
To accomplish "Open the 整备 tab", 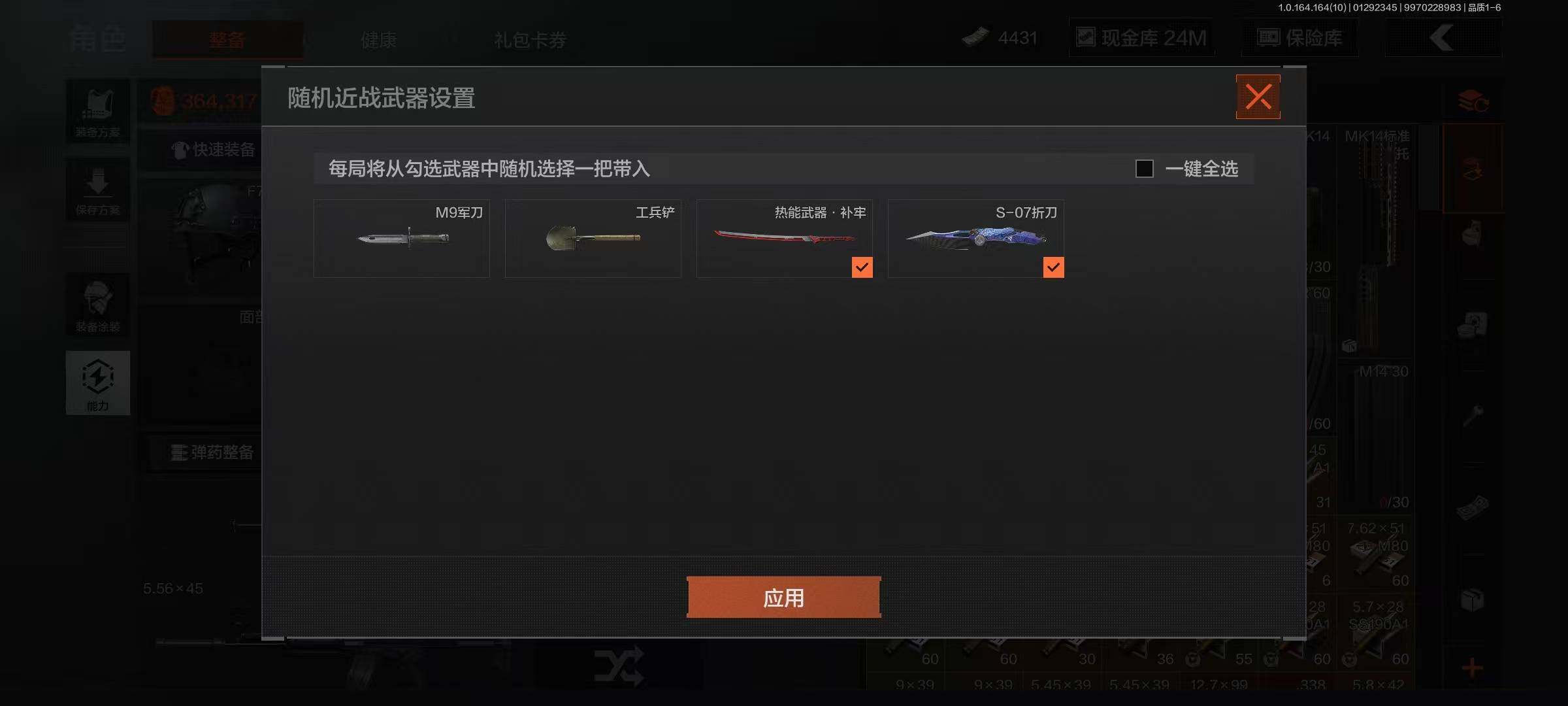I will point(227,40).
